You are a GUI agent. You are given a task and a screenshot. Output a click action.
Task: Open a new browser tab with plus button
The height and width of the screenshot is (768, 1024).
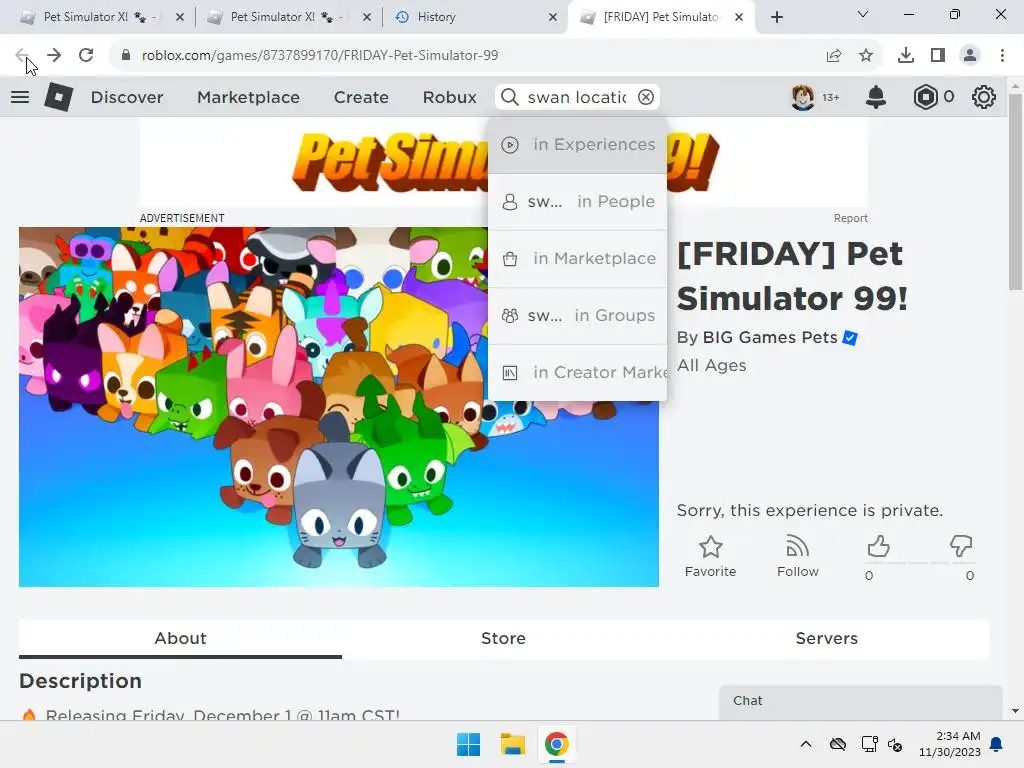tap(776, 17)
